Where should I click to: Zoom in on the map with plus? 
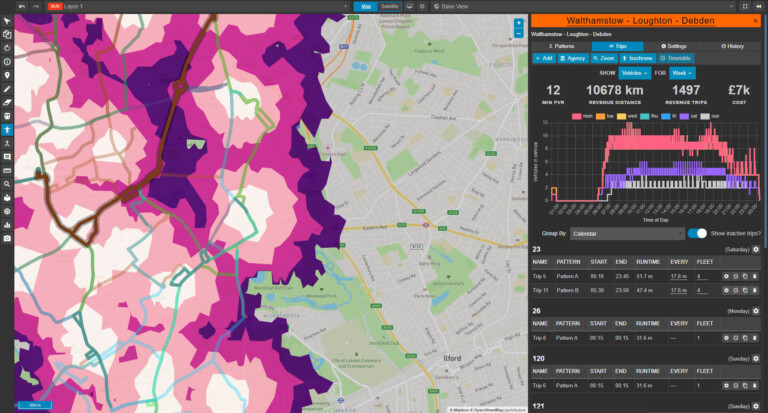(x=519, y=23)
